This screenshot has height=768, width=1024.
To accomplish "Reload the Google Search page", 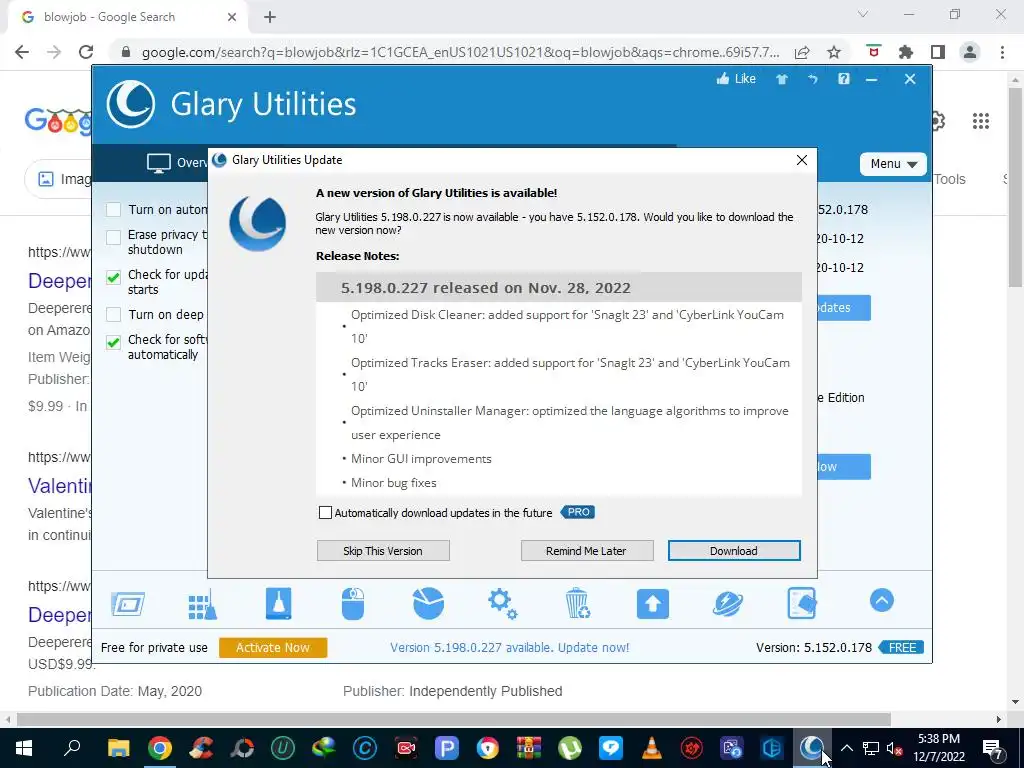I will [86, 52].
